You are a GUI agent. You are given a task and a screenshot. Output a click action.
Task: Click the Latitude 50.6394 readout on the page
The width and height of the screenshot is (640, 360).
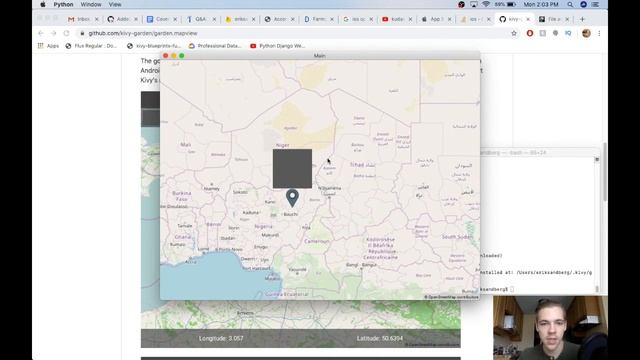tap(380, 338)
